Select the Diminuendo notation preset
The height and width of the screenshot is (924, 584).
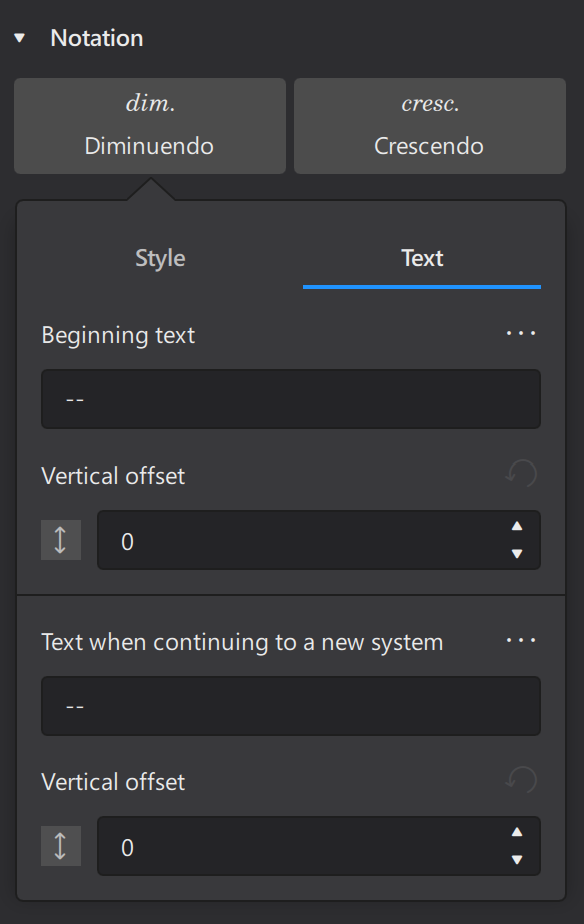point(149,126)
